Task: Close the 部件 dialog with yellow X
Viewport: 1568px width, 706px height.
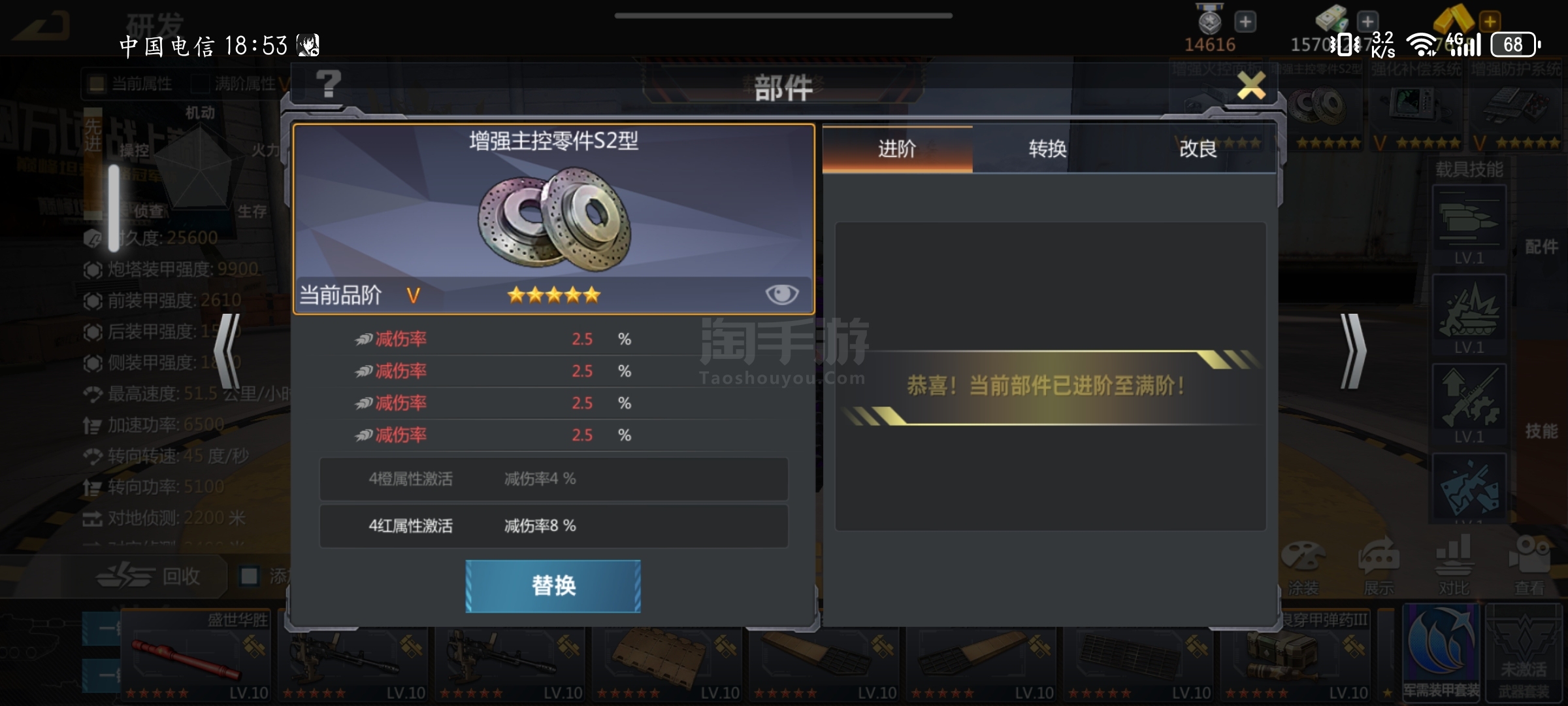Action: [x=1251, y=85]
